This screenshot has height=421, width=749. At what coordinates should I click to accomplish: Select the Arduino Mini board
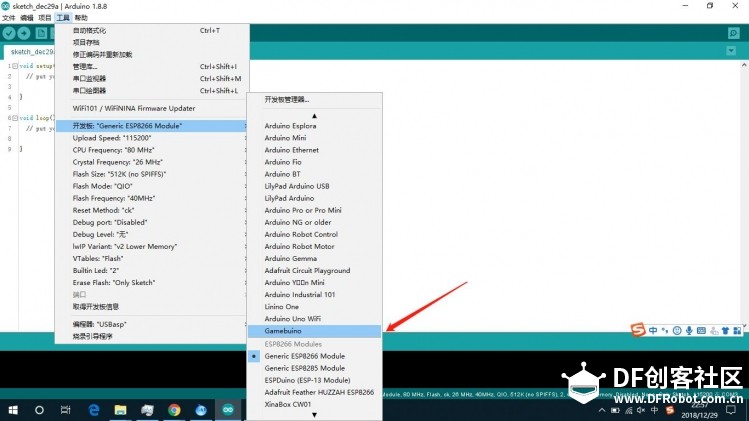(315, 138)
